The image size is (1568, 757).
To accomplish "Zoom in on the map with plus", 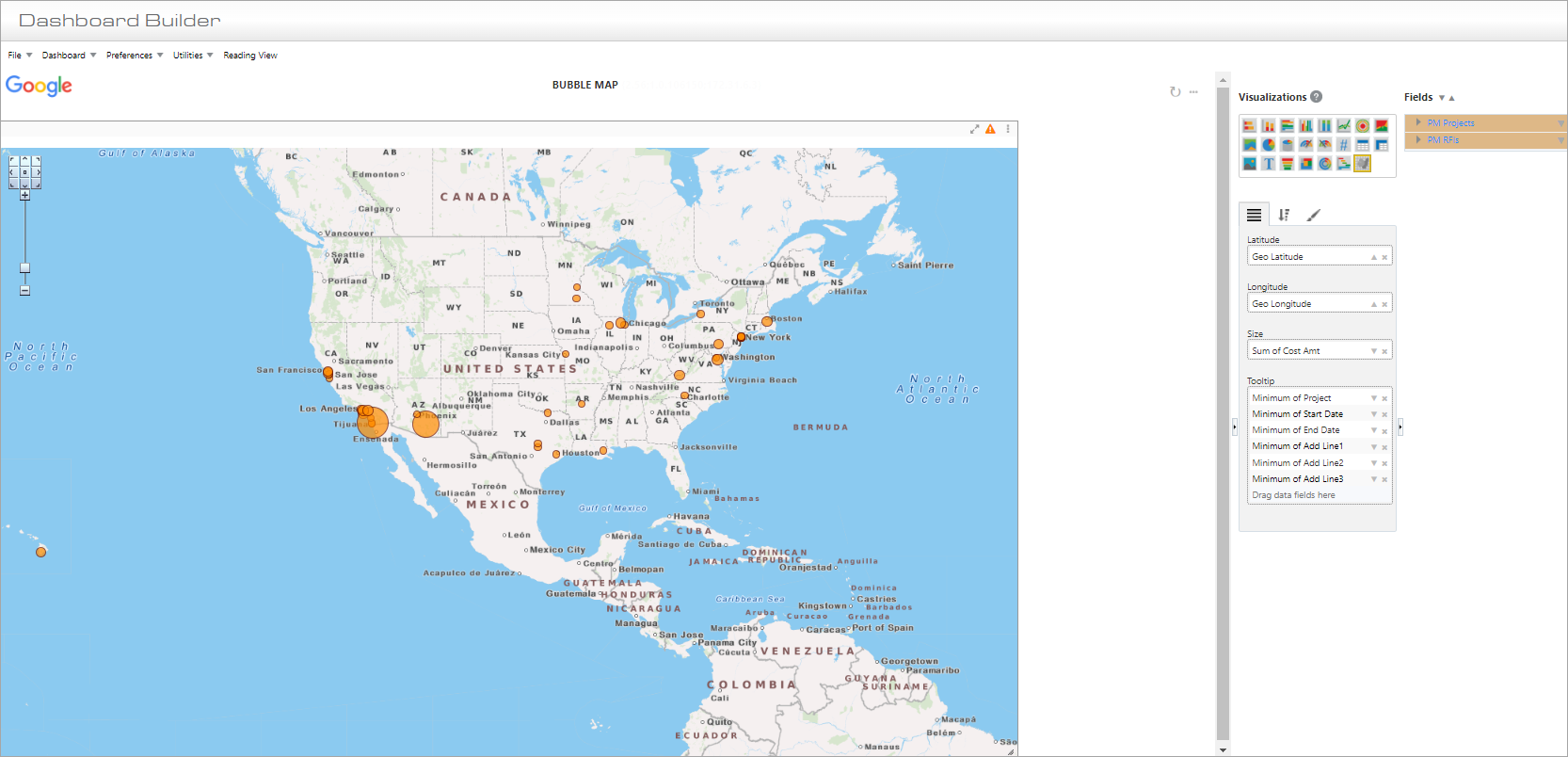I will 24,196.
